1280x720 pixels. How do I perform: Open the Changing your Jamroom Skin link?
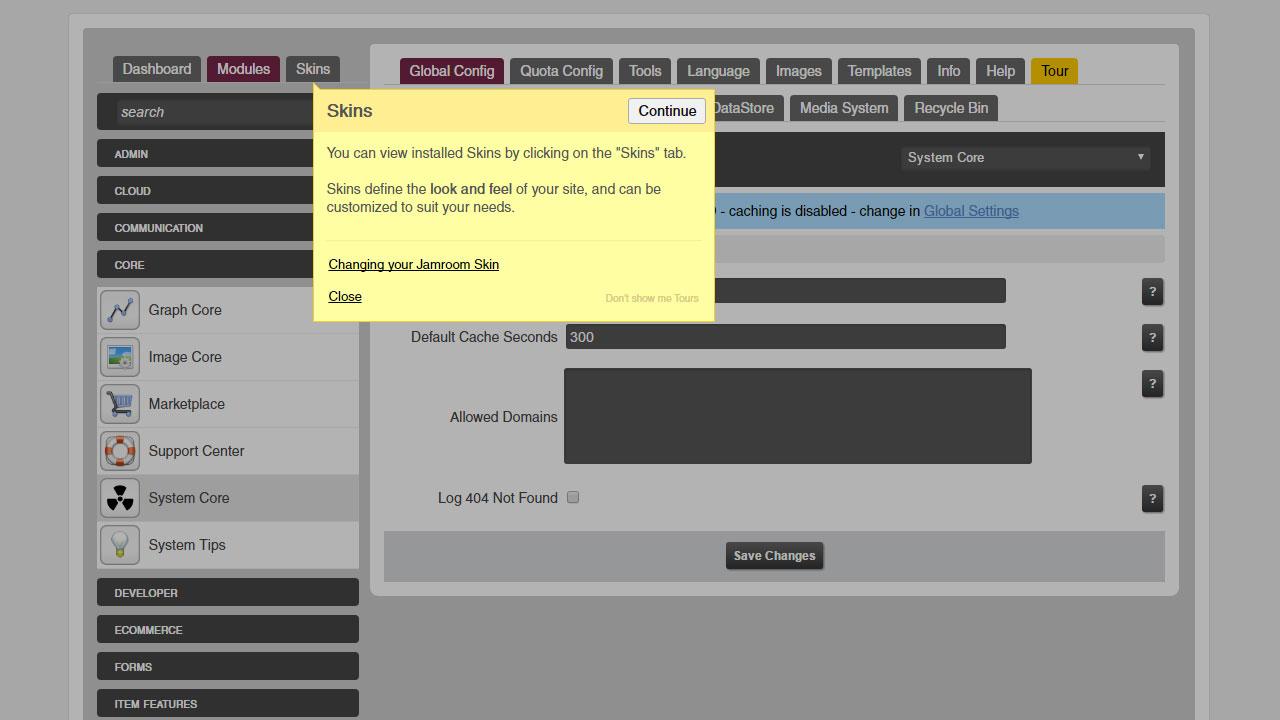[413, 265]
